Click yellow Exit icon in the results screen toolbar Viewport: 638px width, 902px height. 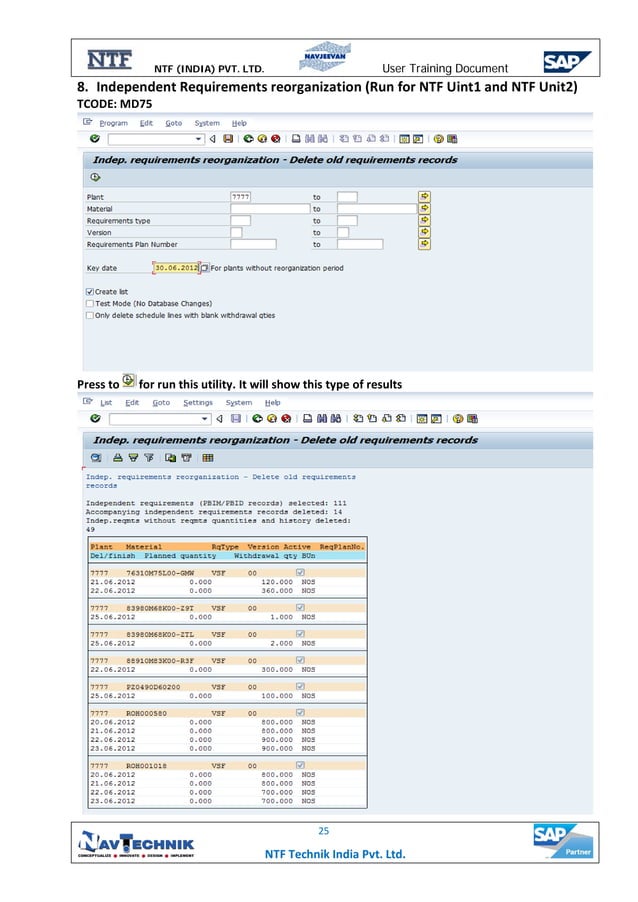click(x=272, y=419)
